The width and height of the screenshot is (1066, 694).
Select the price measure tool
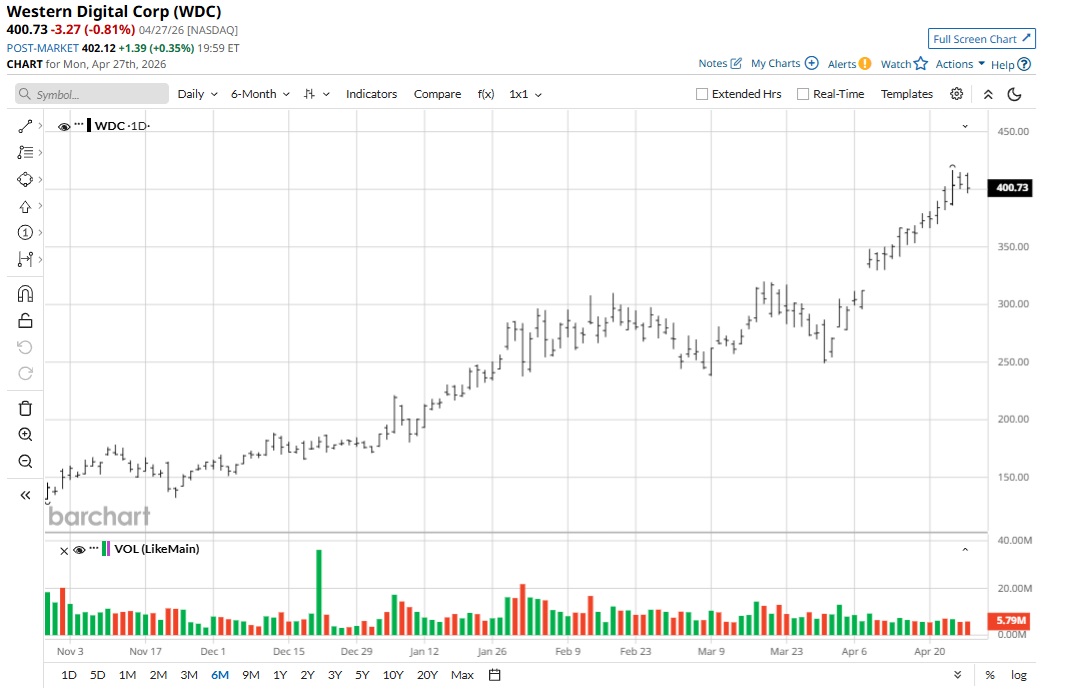point(25,259)
